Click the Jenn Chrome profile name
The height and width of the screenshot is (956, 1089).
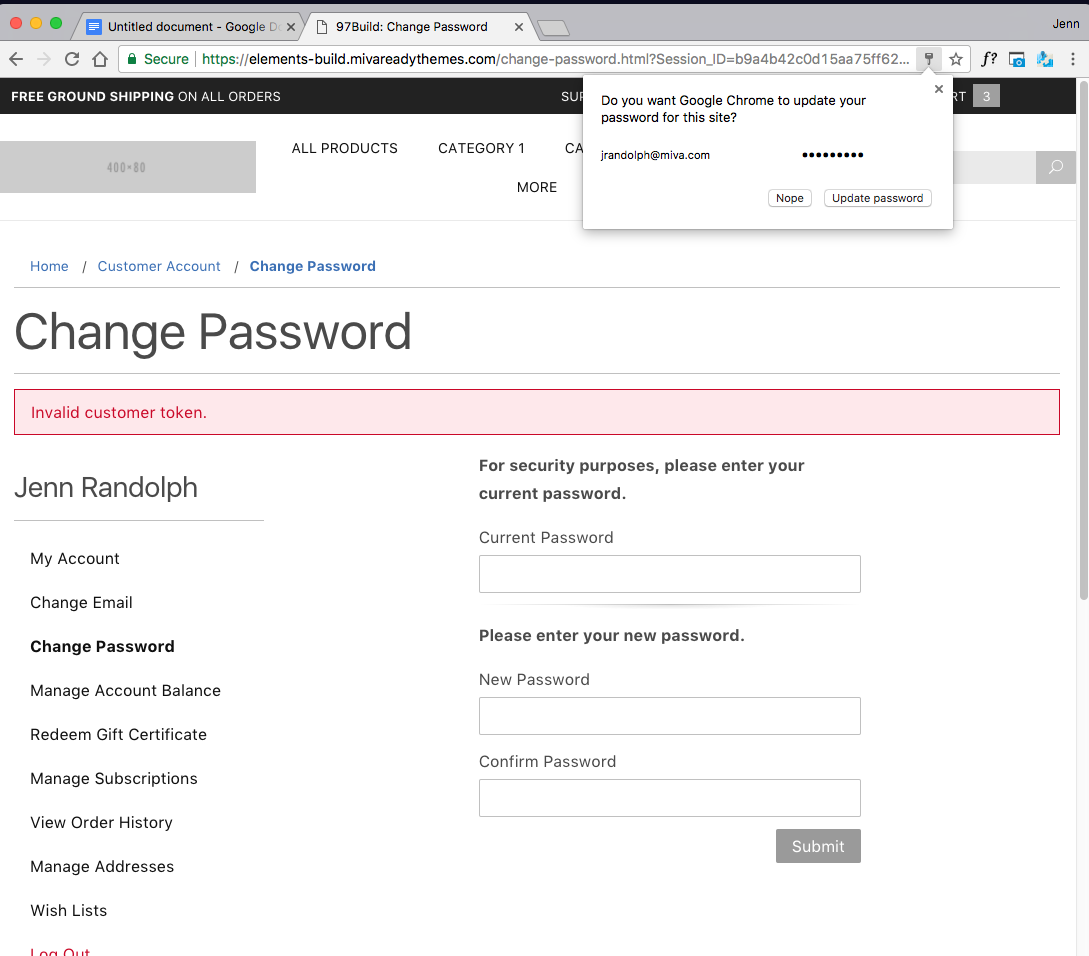click(x=1065, y=24)
